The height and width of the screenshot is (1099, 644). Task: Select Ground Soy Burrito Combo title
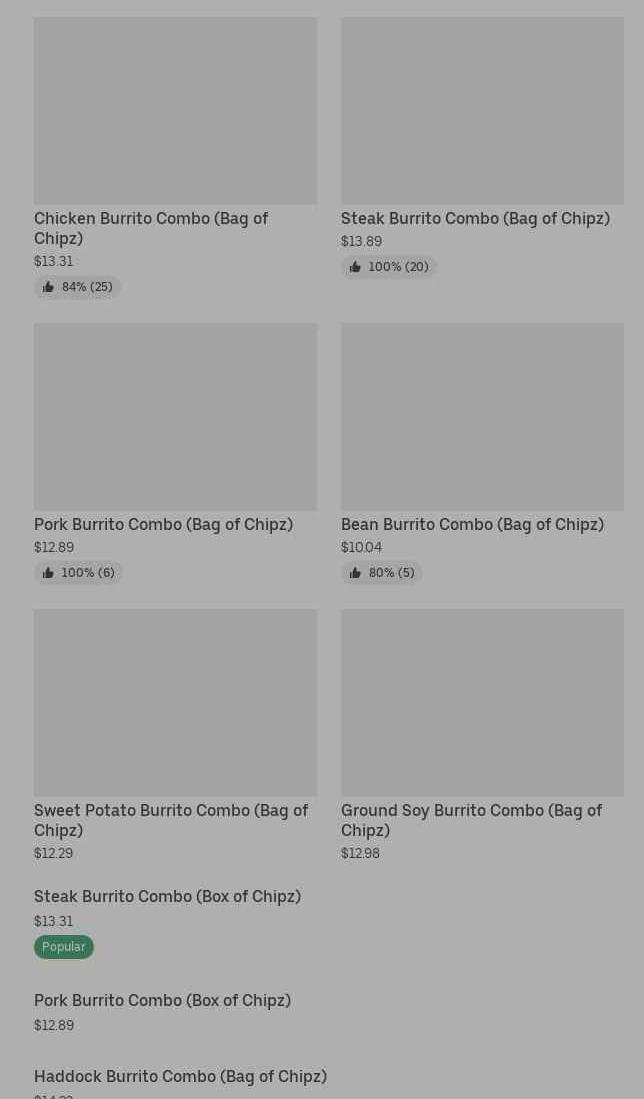(471, 820)
